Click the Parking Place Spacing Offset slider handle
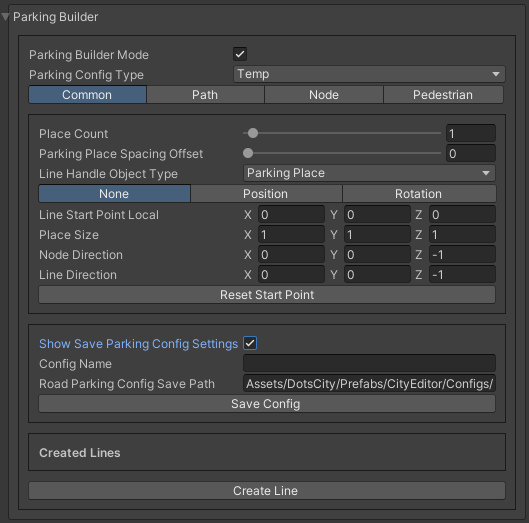 248,153
